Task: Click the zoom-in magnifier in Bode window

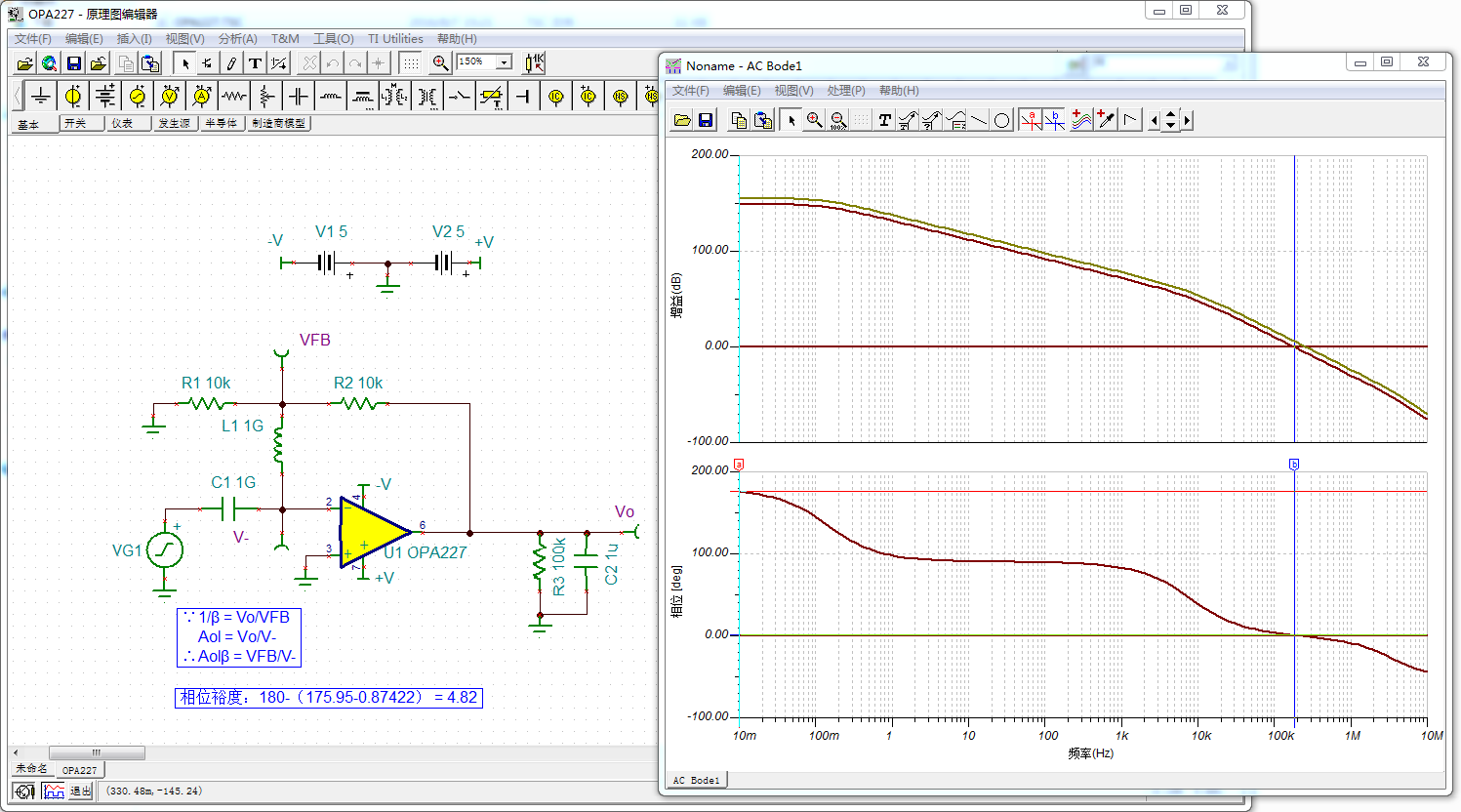Action: pos(814,120)
